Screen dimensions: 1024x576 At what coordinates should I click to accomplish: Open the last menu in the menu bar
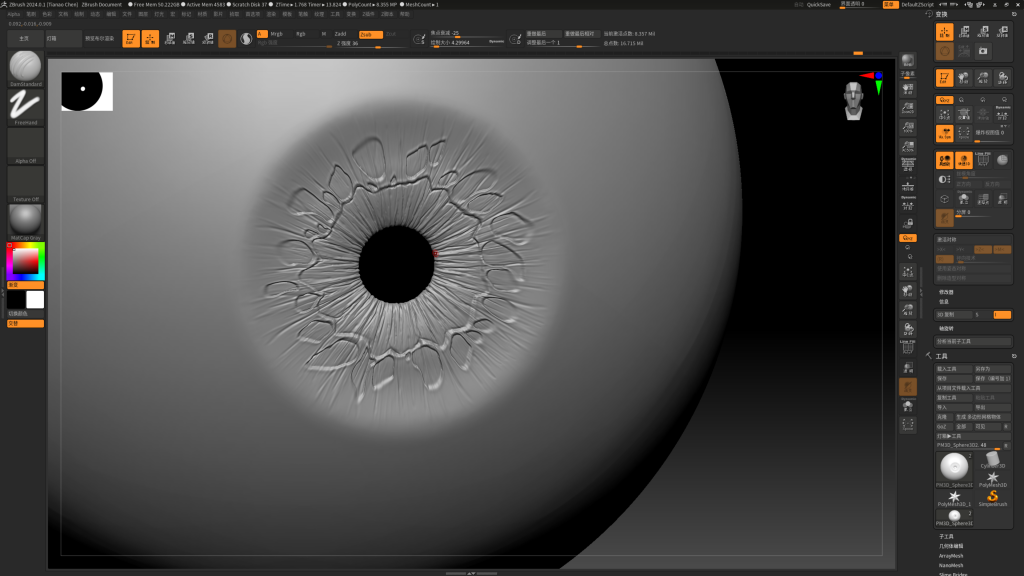[x=404, y=14]
